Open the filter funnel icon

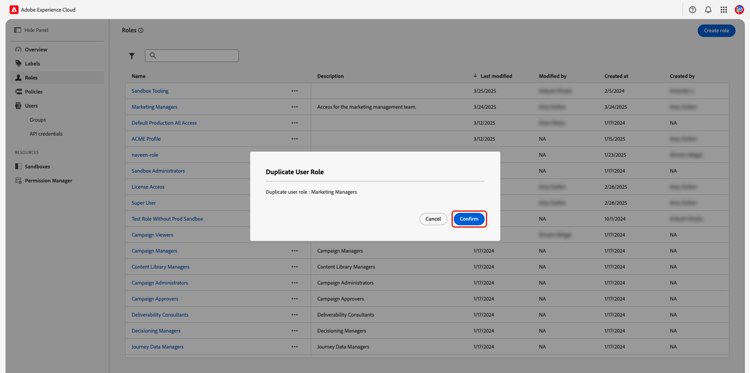(132, 56)
